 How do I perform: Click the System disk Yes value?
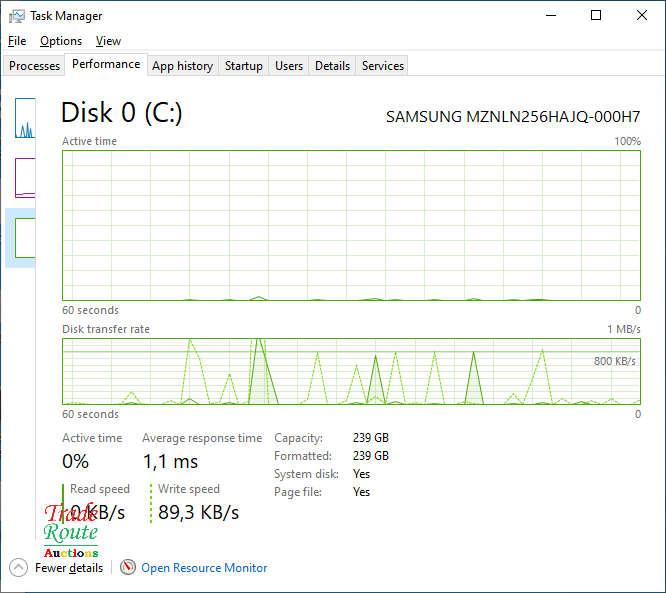click(x=361, y=474)
